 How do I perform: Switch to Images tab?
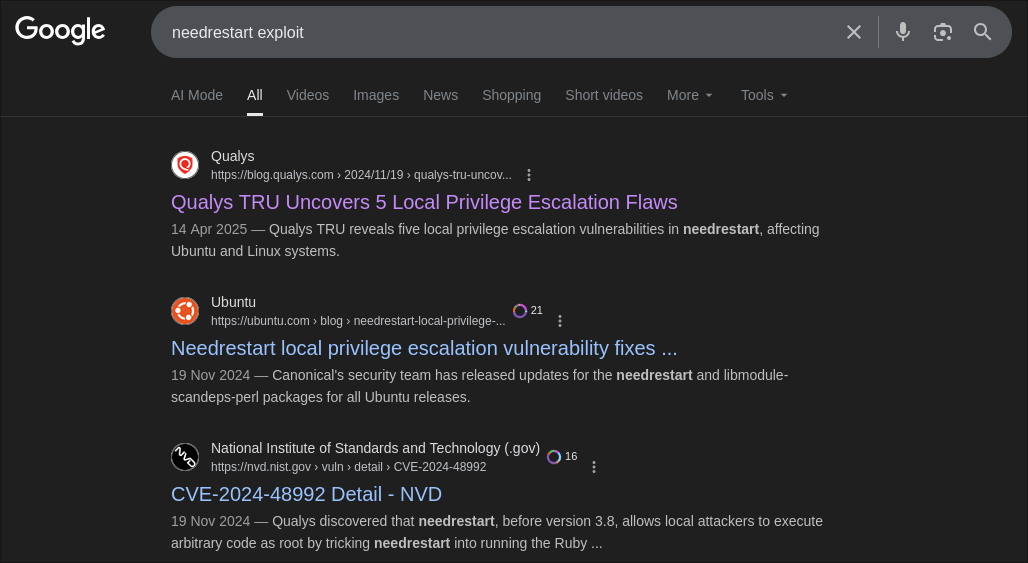376,95
